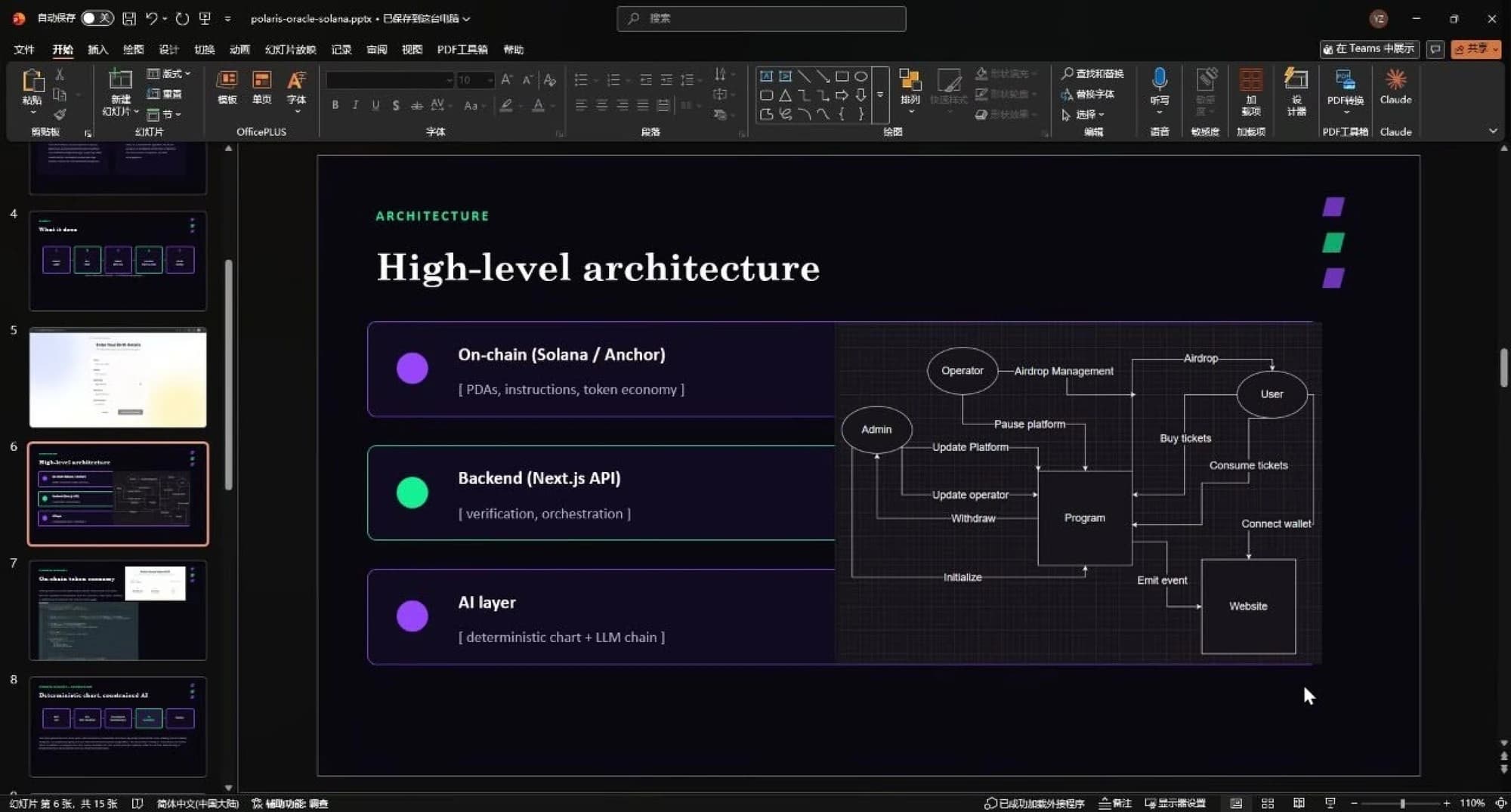Toggle Notes (备注) pane in status bar
The image size is (1511, 812).
1115,803
